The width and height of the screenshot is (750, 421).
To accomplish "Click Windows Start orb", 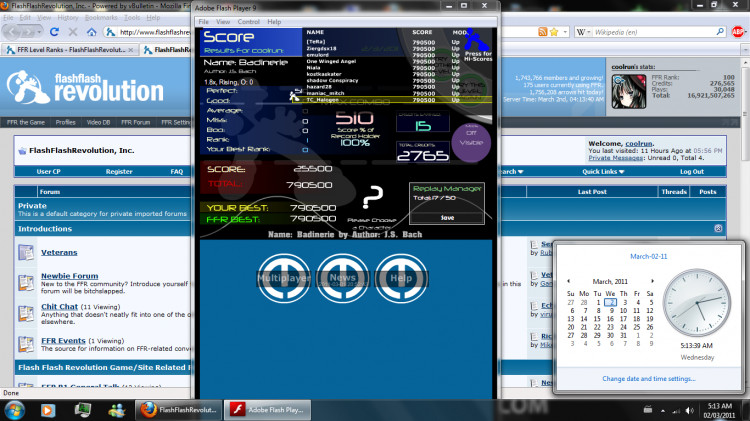I will (x=14, y=410).
